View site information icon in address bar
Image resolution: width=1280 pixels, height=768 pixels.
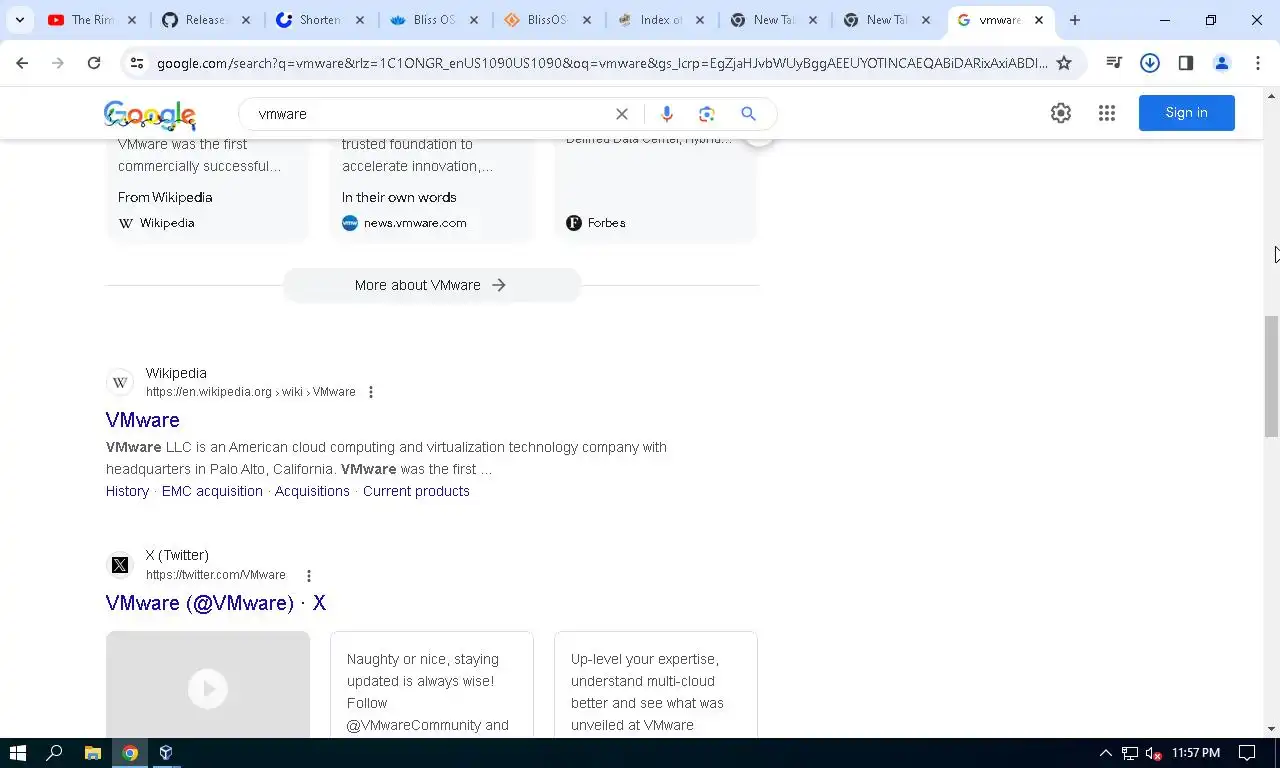coord(137,63)
